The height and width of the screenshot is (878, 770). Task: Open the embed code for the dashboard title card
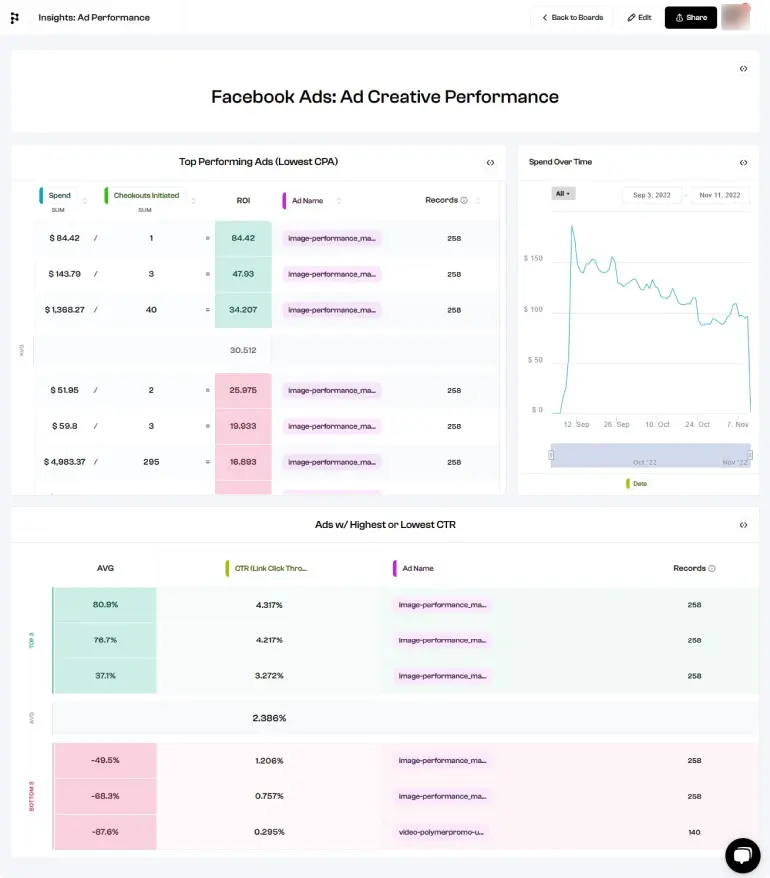[x=743, y=68]
